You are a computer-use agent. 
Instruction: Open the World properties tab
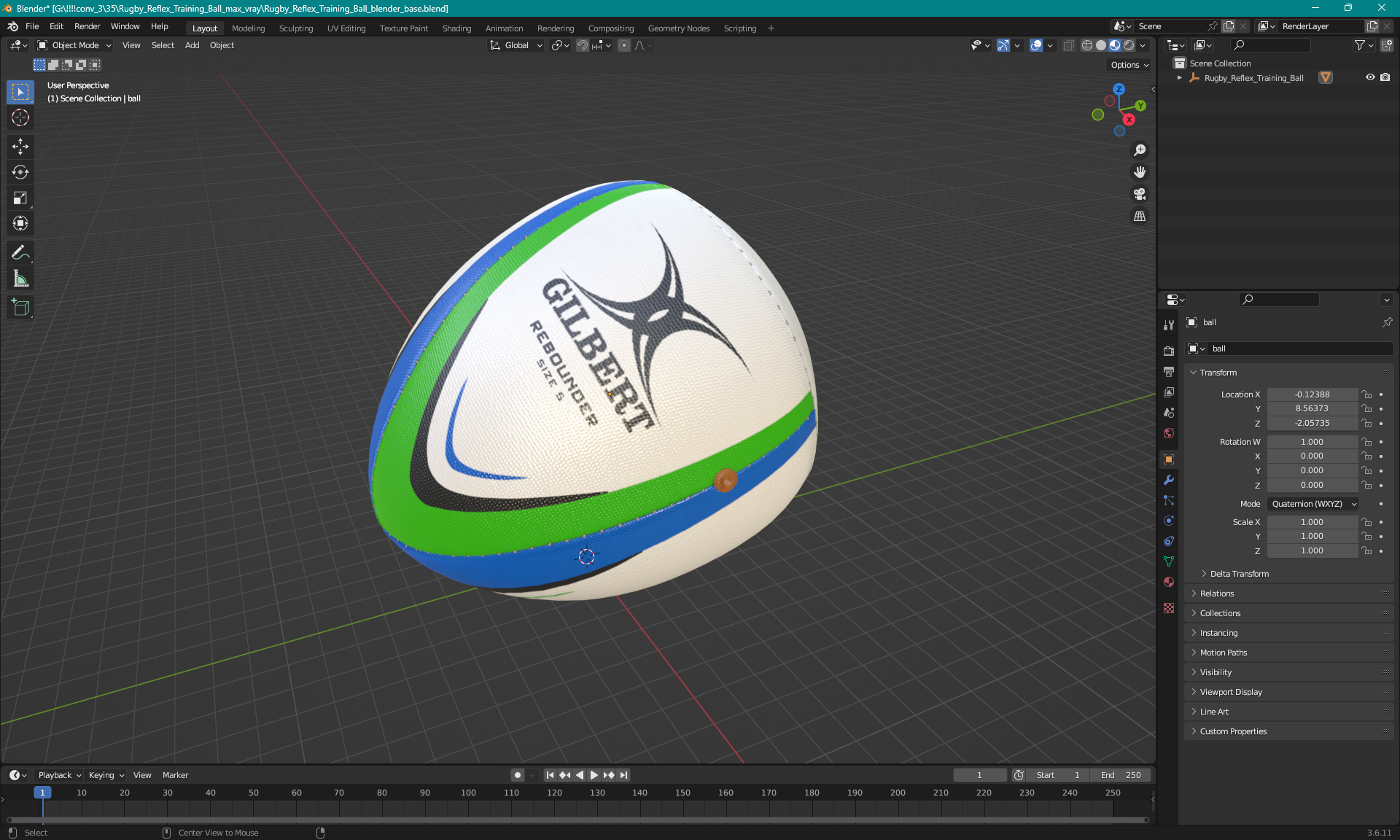(x=1169, y=432)
